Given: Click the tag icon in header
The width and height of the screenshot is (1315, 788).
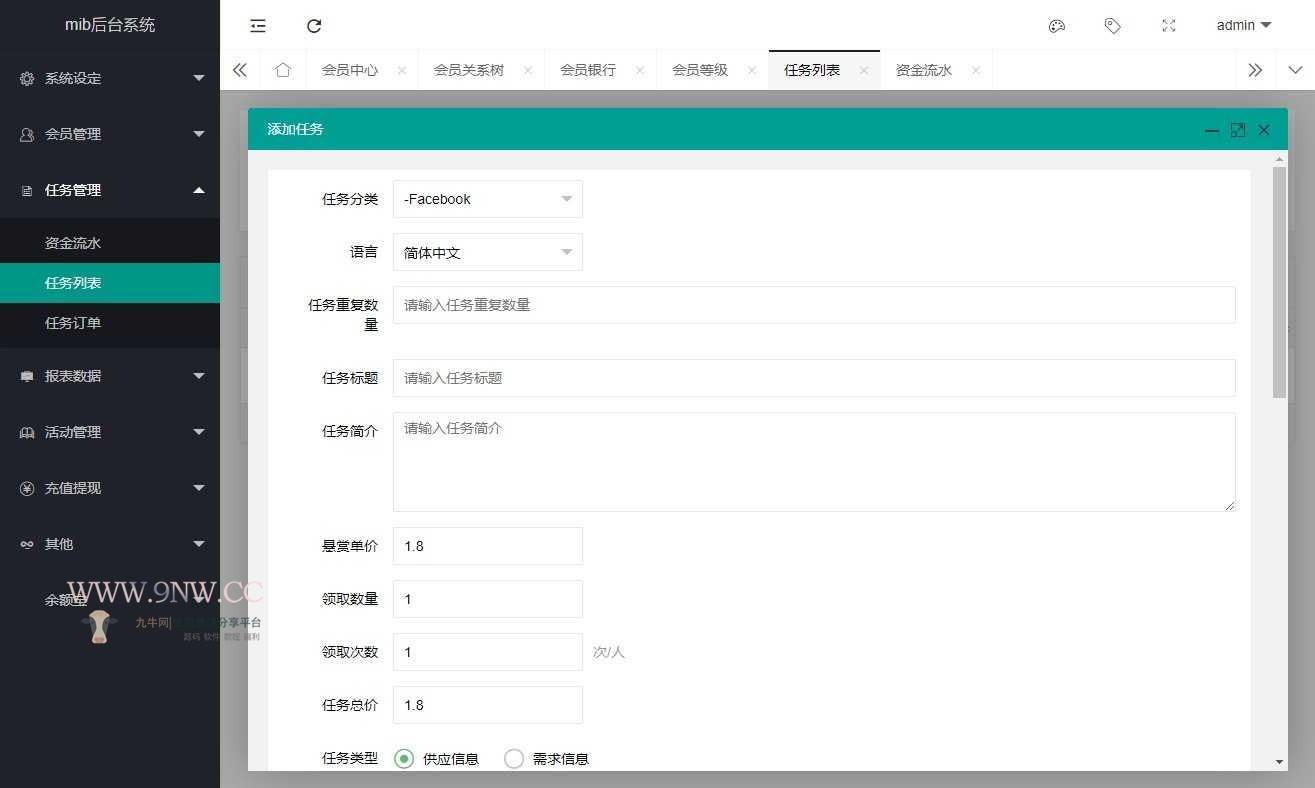Looking at the screenshot, I should [1113, 26].
